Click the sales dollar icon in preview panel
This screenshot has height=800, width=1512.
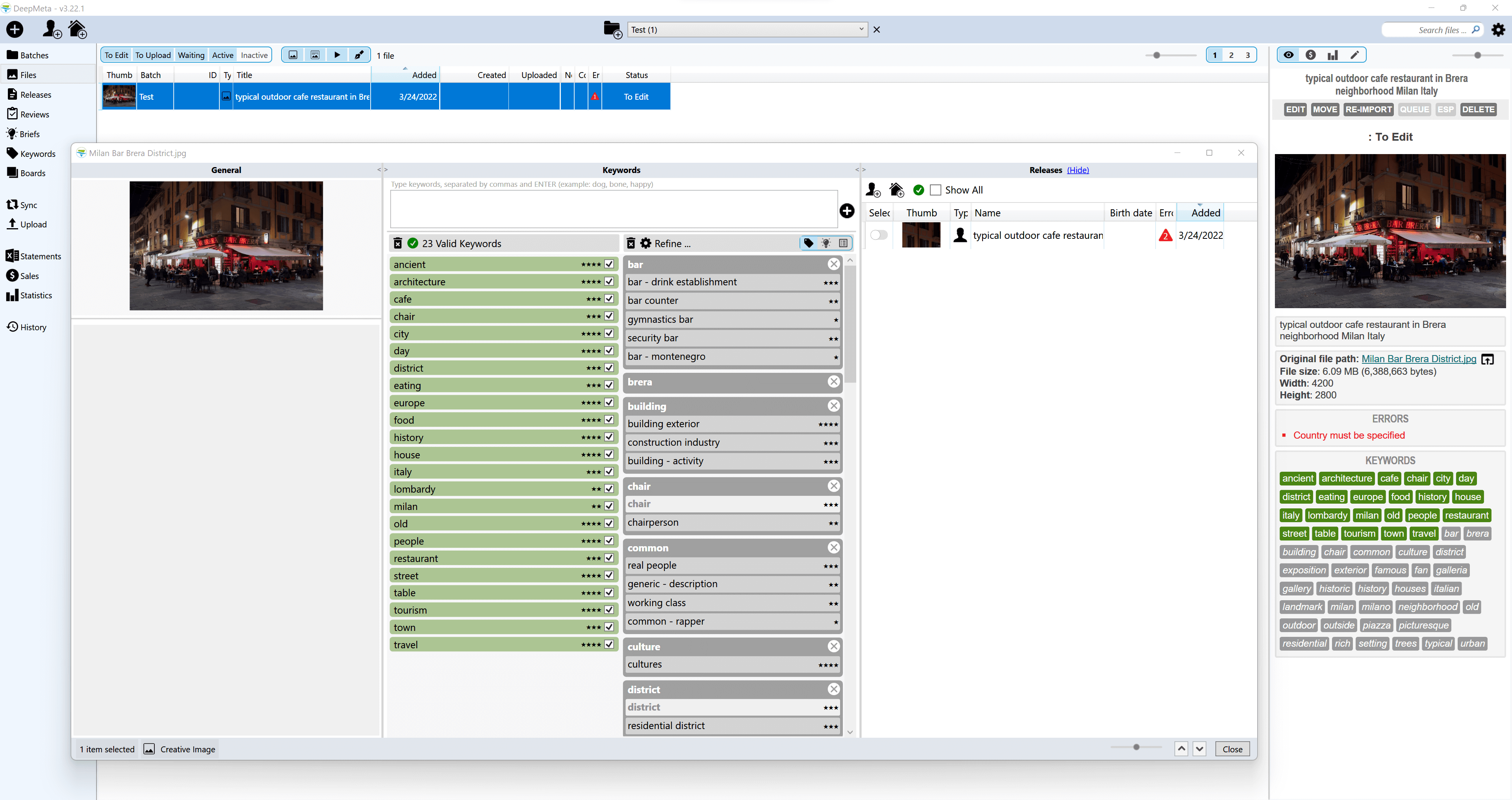coord(1310,55)
